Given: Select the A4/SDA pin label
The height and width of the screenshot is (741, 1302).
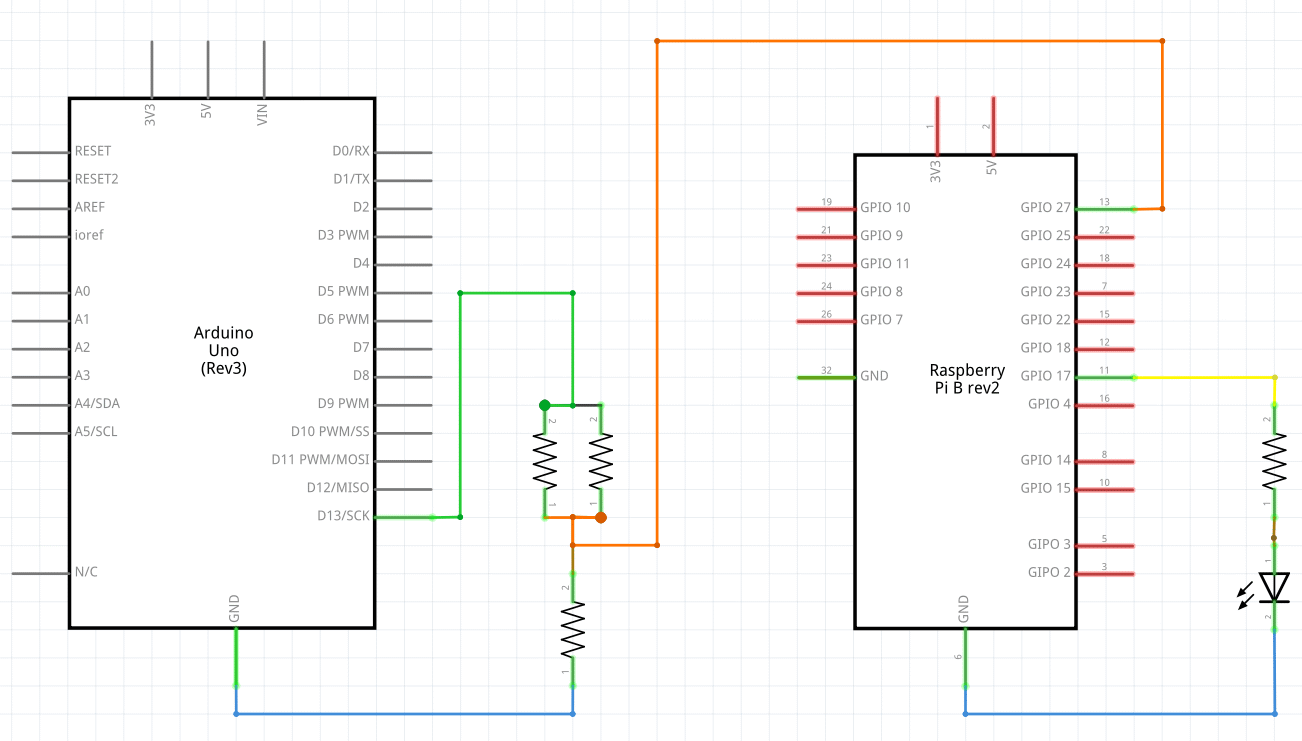Looking at the screenshot, I should [x=97, y=403].
